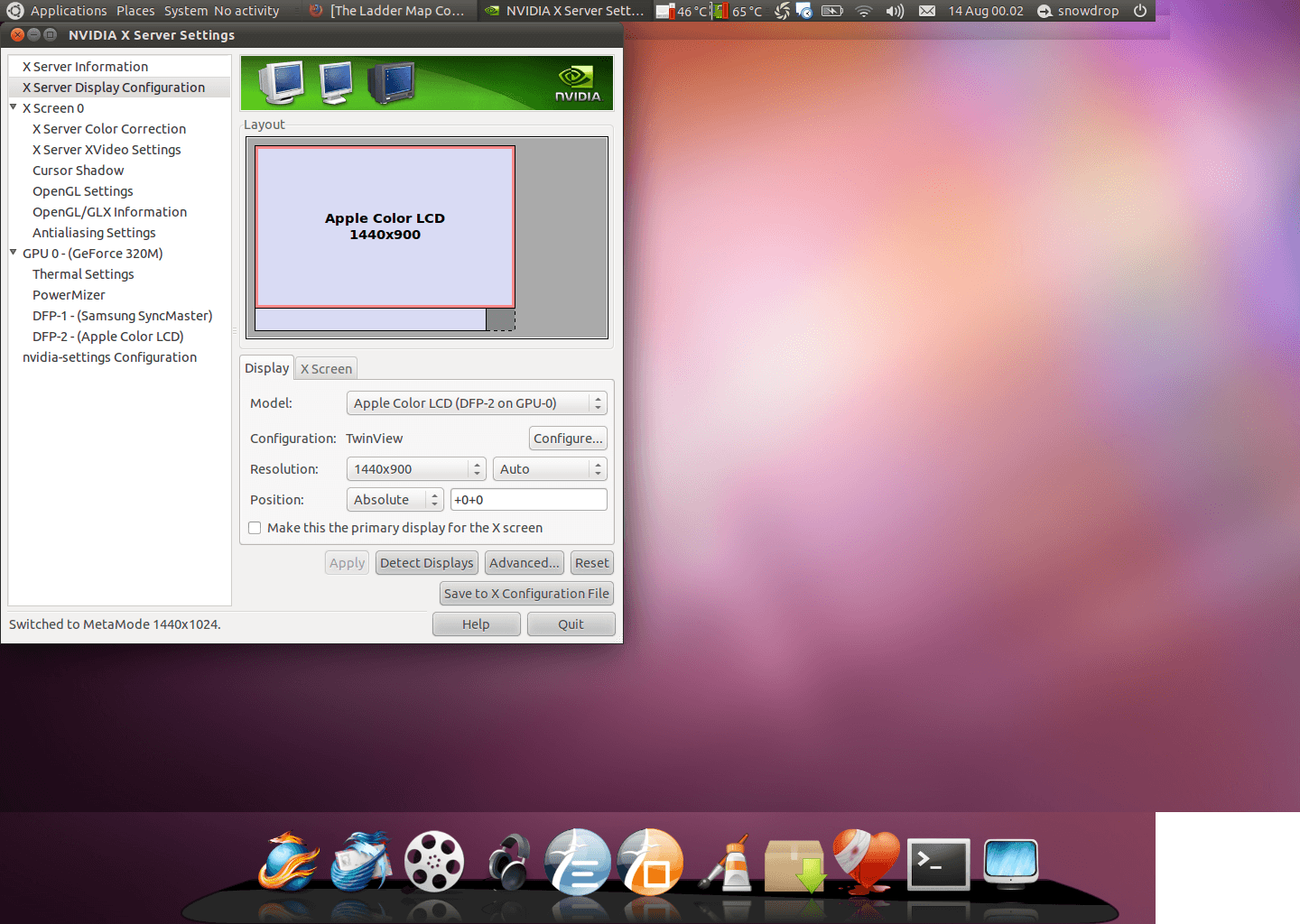This screenshot has height=924, width=1300.
Task: Switch to The Ladder Map taskbar window
Action: 388,11
